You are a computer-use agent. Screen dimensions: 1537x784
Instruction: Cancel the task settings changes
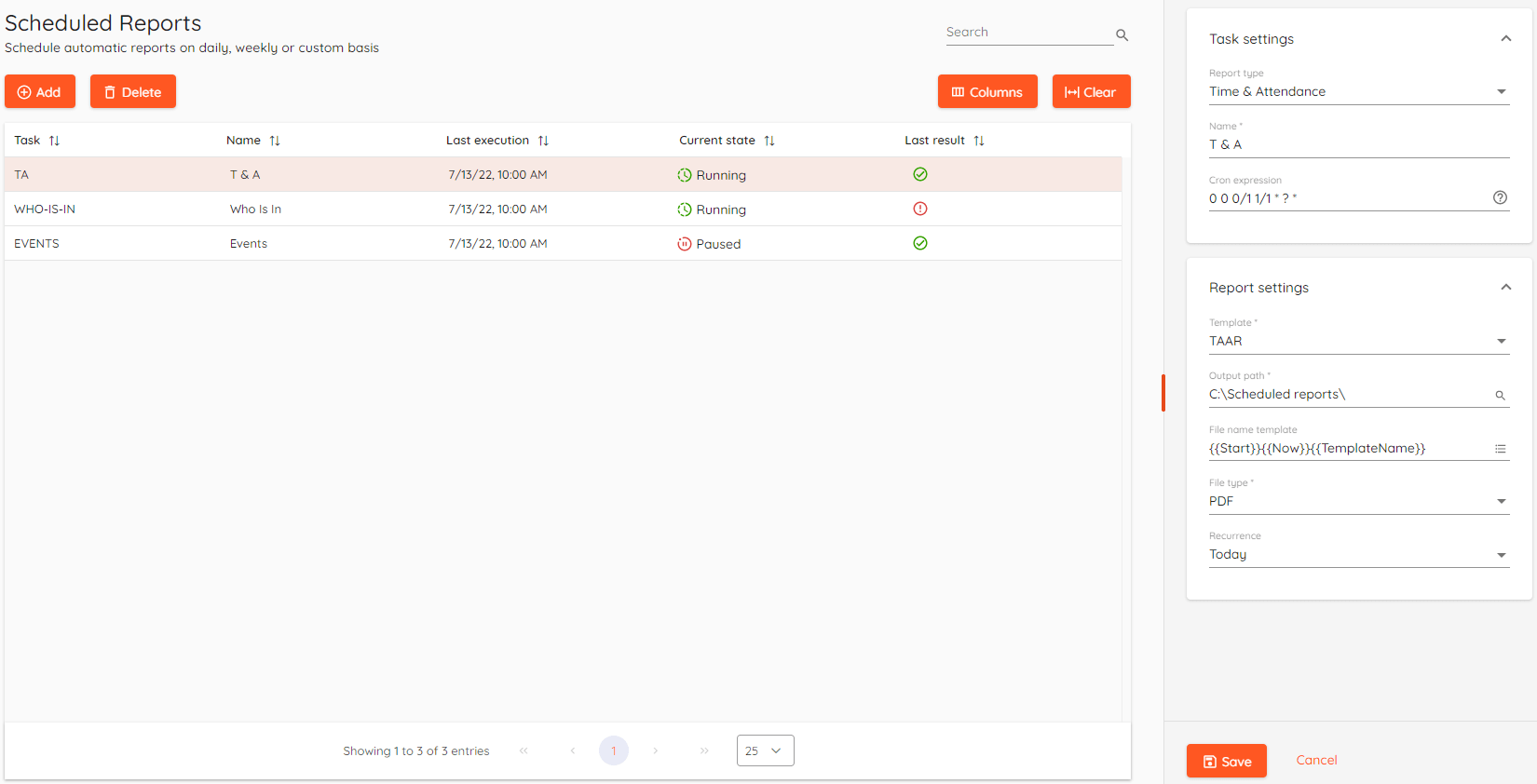(1316, 760)
